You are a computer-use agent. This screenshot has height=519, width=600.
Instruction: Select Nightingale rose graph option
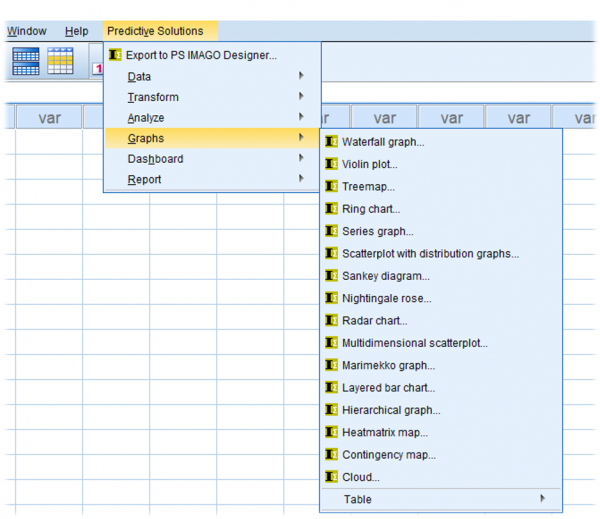tap(387, 298)
